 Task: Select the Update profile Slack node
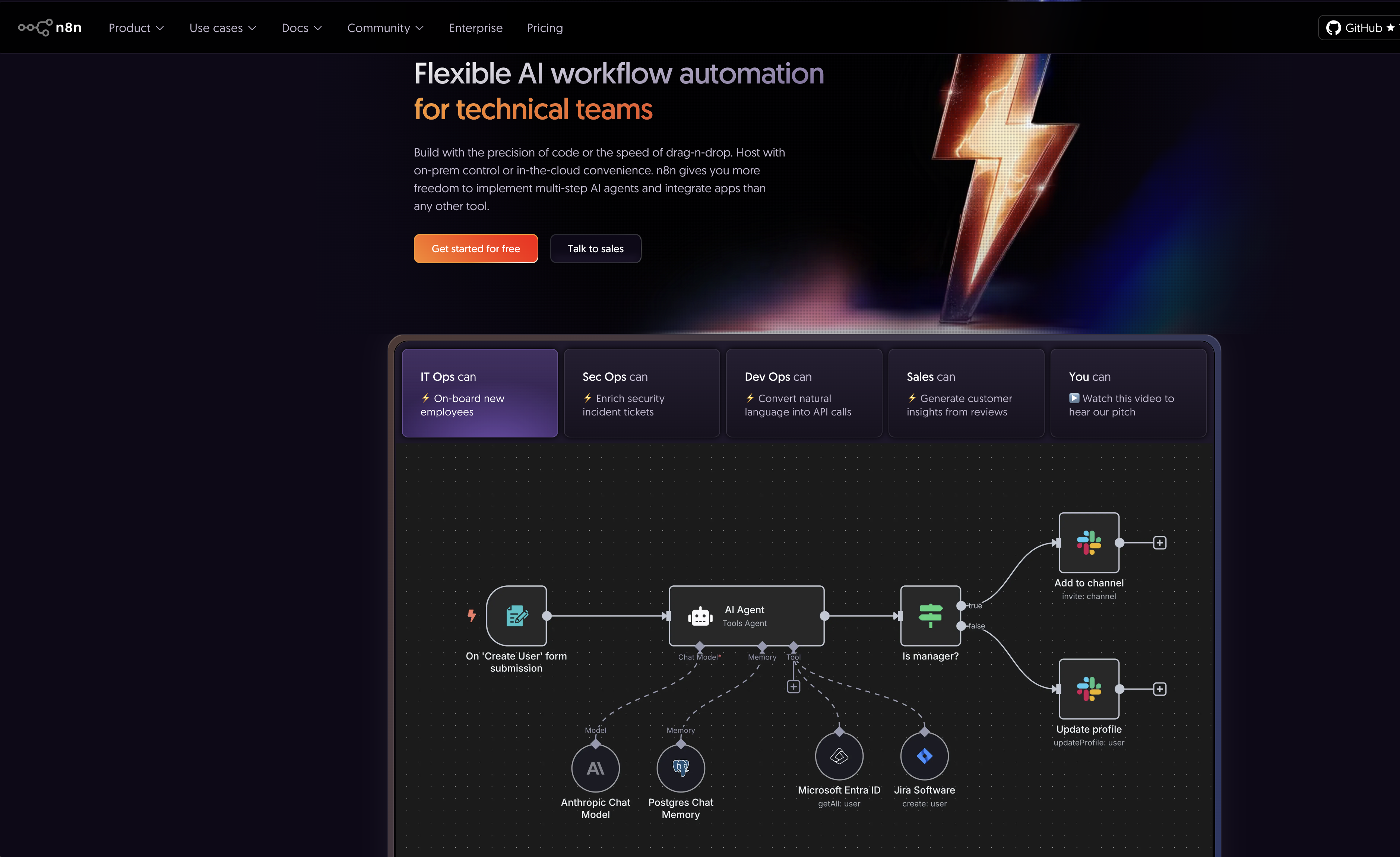(x=1089, y=689)
